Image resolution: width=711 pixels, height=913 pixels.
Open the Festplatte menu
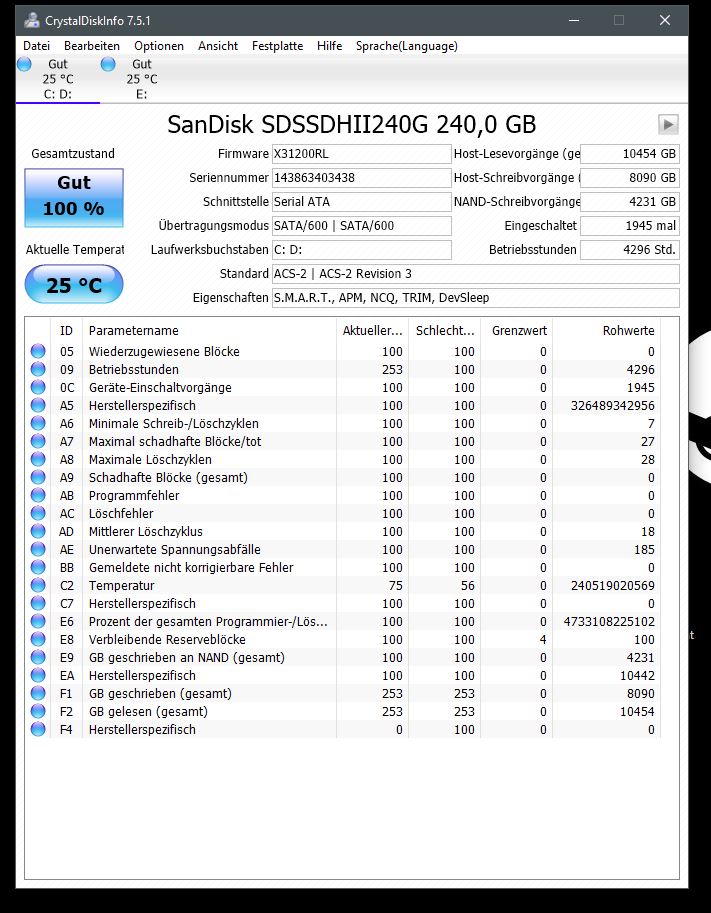(277, 46)
